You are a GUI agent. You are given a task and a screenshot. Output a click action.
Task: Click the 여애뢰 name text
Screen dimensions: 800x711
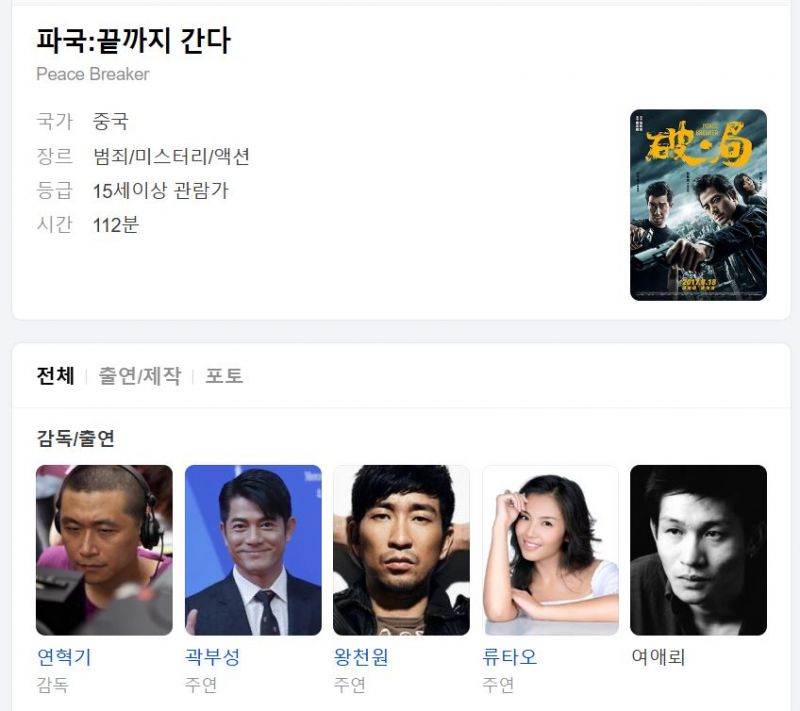coord(658,657)
